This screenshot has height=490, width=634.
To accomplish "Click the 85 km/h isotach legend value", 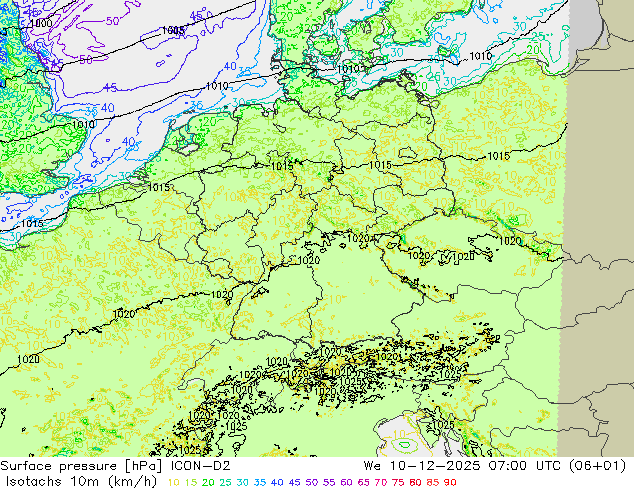I will (433, 483).
